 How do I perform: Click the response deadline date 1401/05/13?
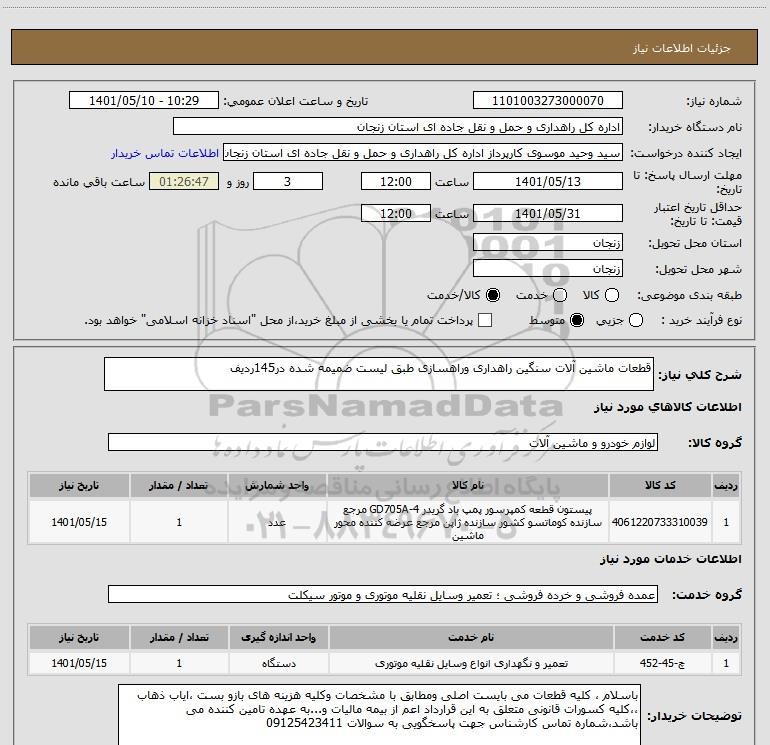(548, 182)
